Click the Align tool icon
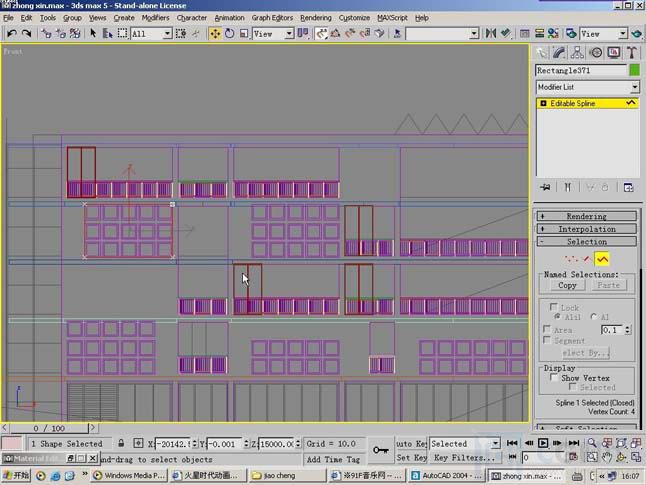This screenshot has height=485, width=646. pos(506,33)
